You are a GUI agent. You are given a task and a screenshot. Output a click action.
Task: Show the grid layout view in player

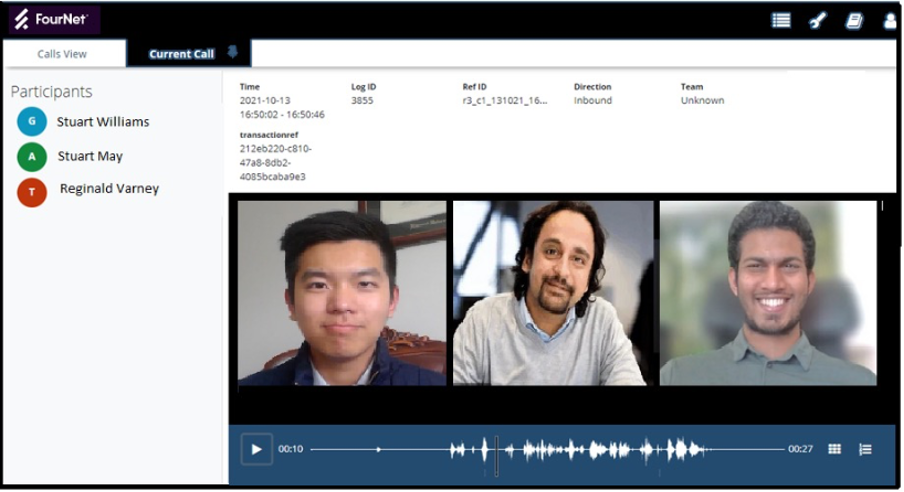click(x=834, y=449)
